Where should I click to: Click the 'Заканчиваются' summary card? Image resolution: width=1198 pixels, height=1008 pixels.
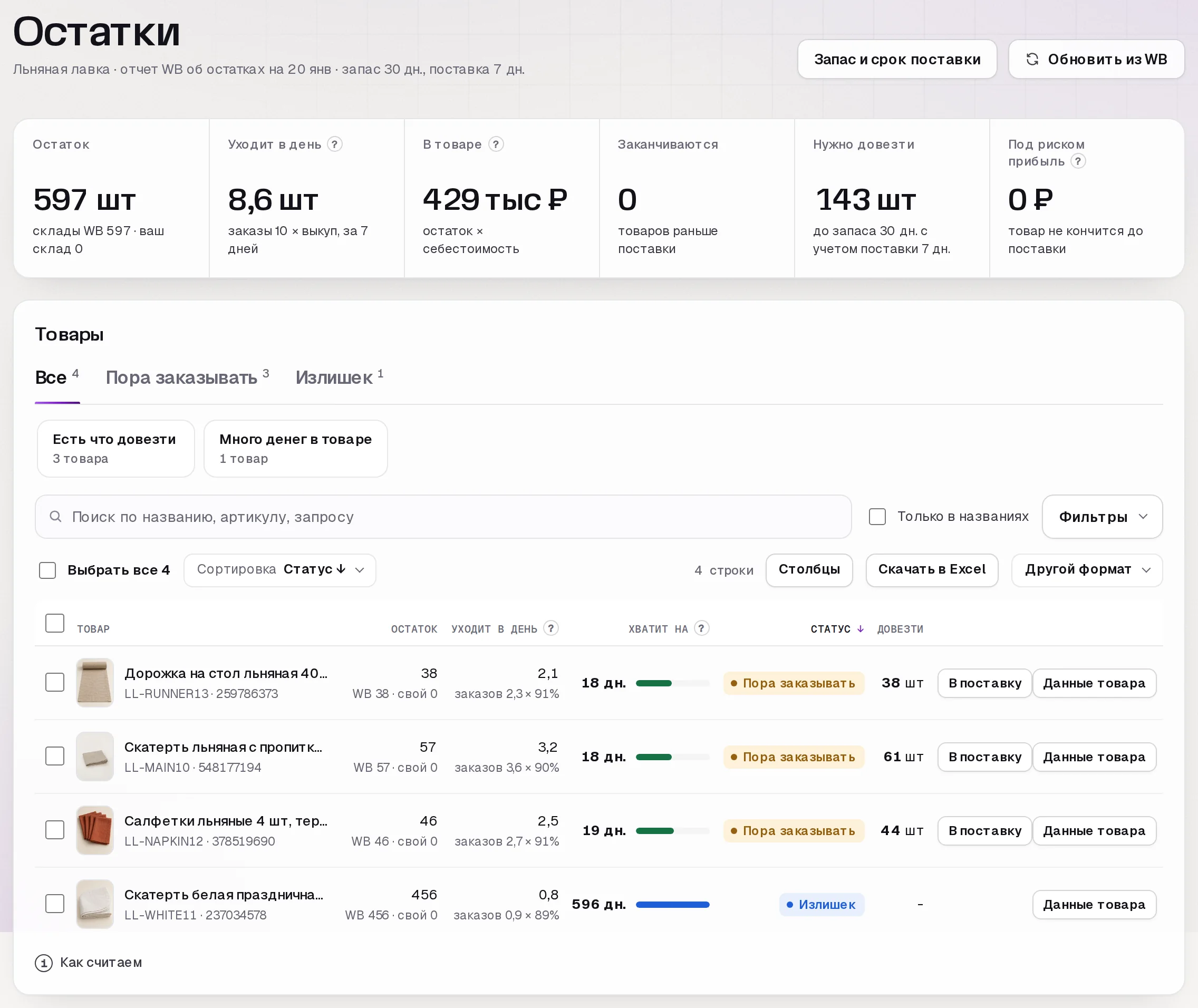click(x=697, y=198)
